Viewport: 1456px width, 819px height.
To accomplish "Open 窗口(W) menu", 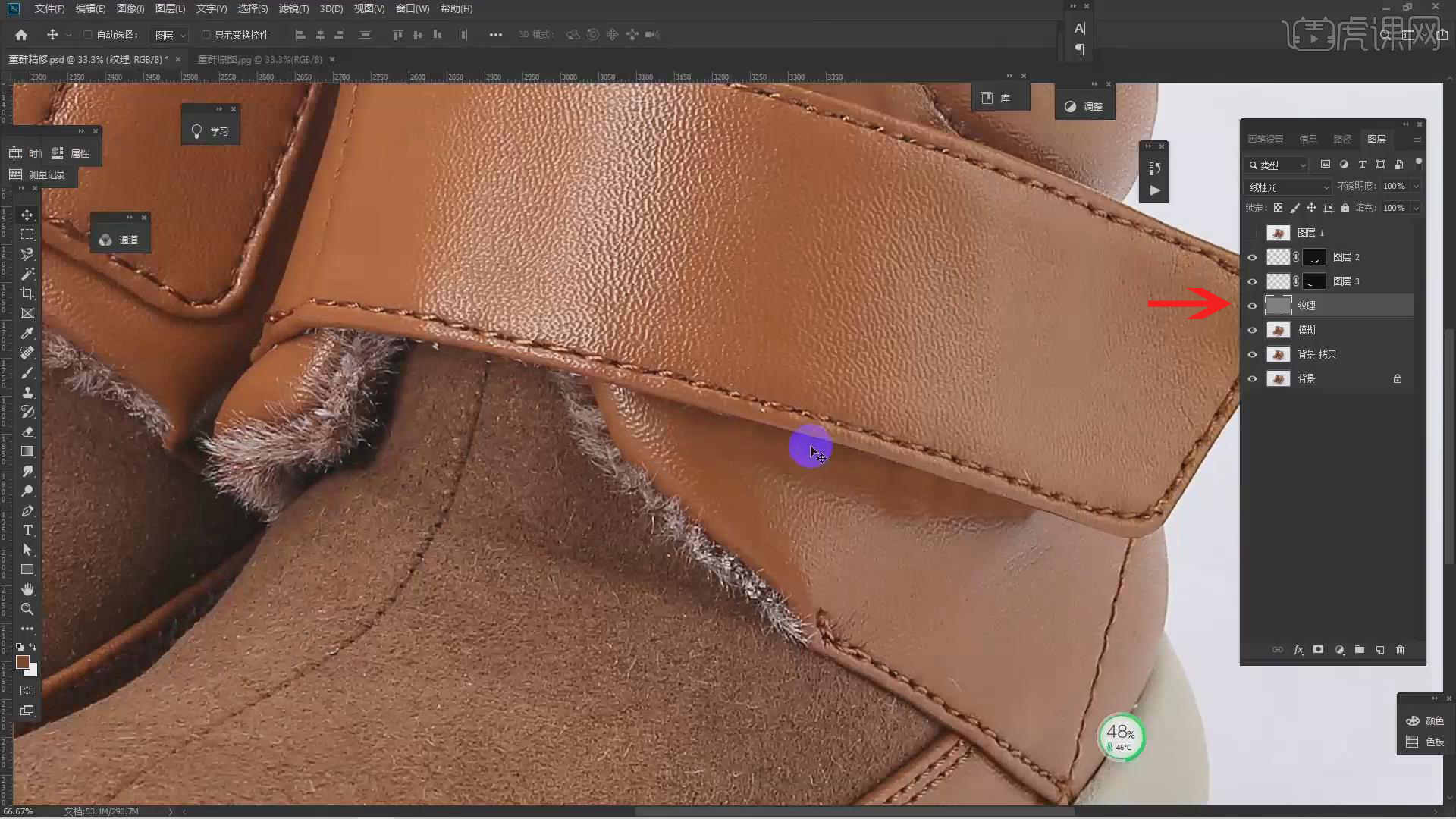I will (413, 8).
